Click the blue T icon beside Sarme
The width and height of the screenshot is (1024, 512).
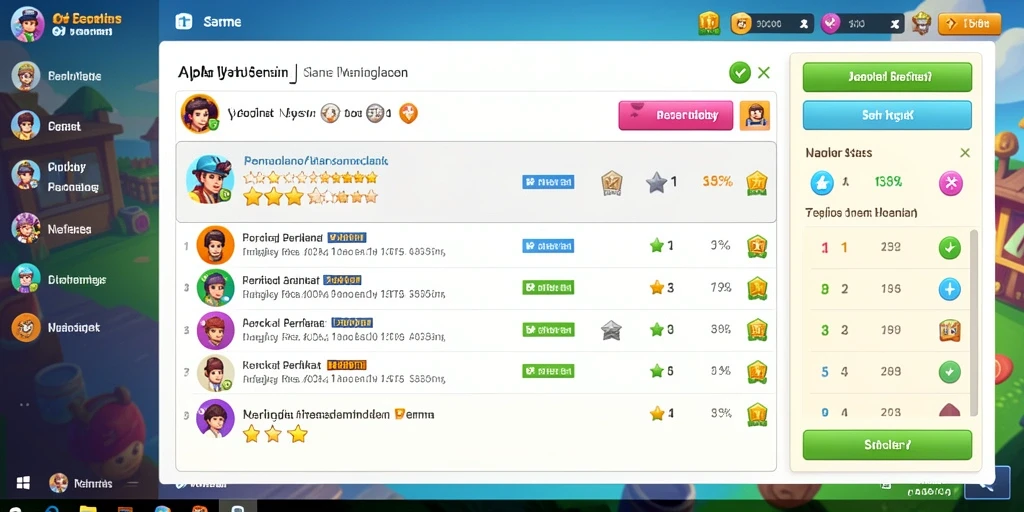184,22
